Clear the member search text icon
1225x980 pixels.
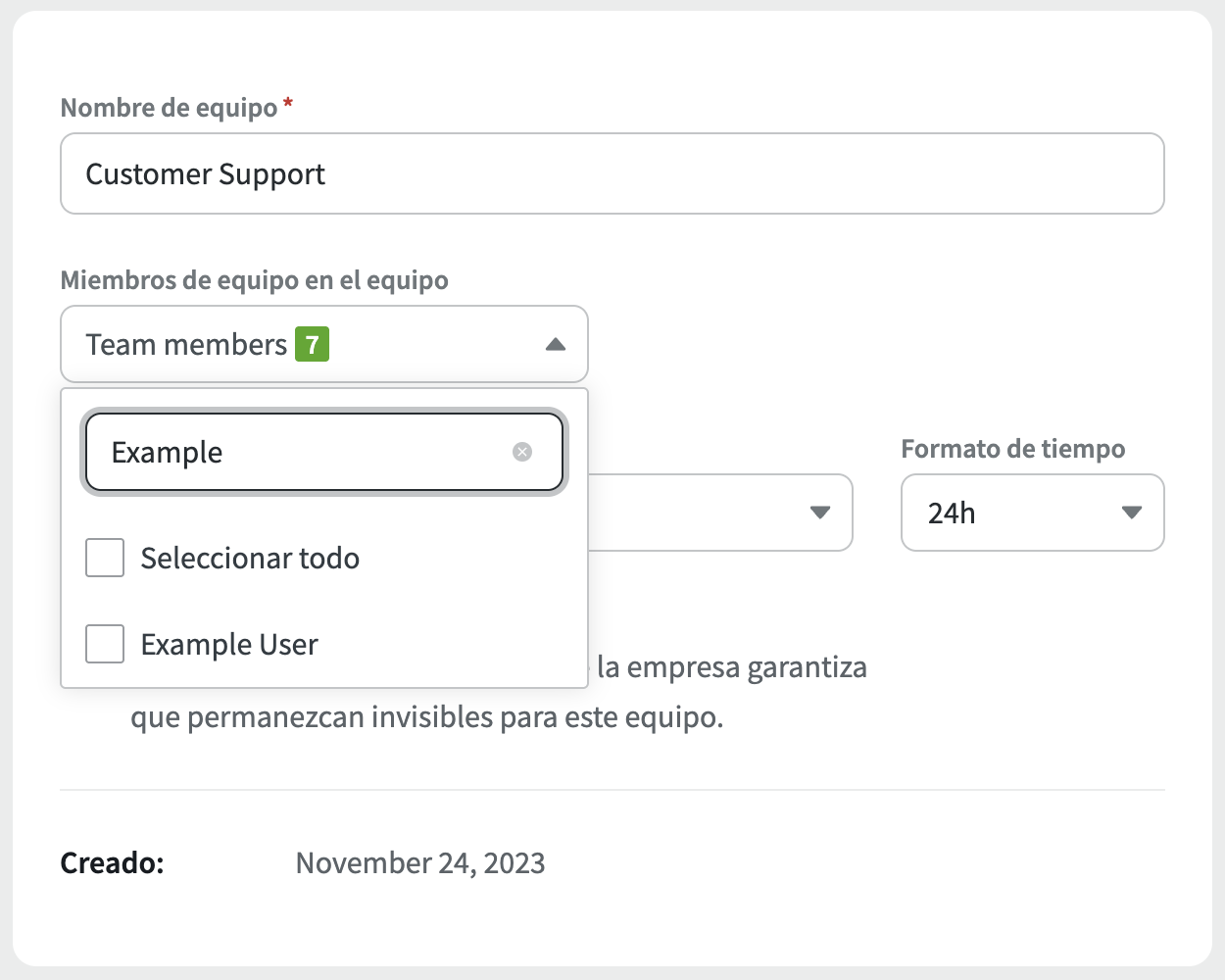[x=522, y=452]
